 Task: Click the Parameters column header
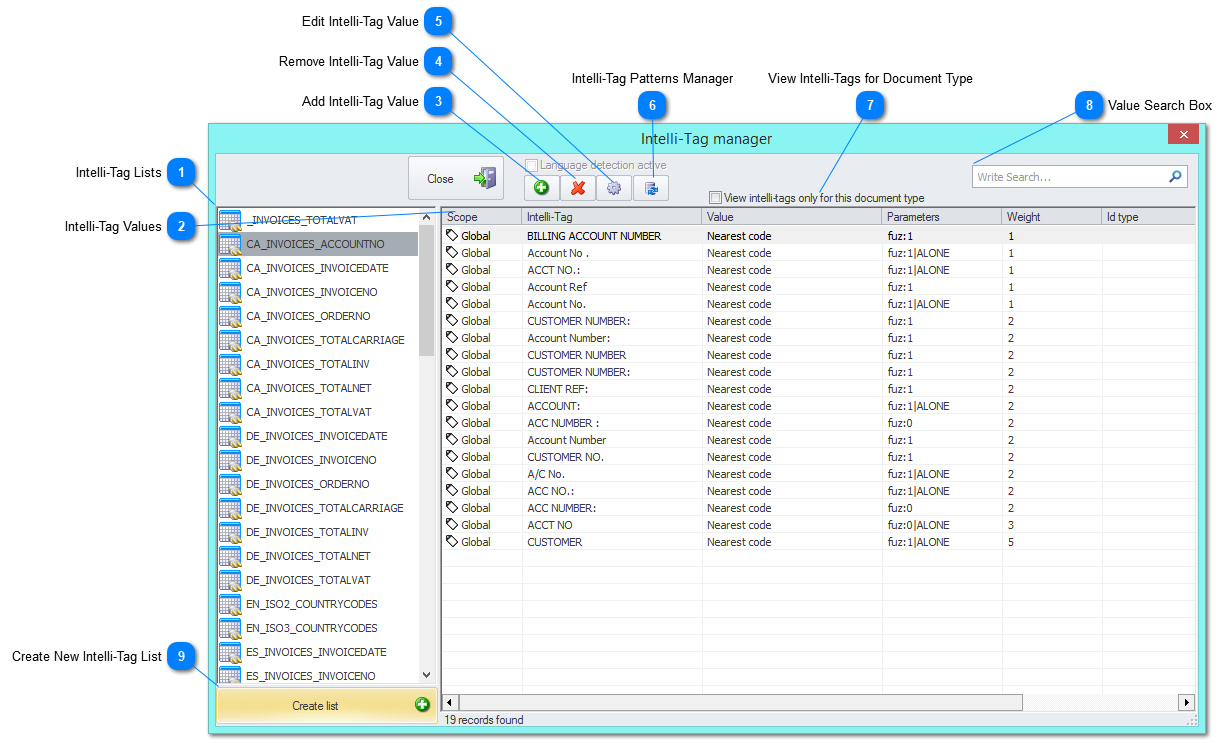click(x=938, y=216)
